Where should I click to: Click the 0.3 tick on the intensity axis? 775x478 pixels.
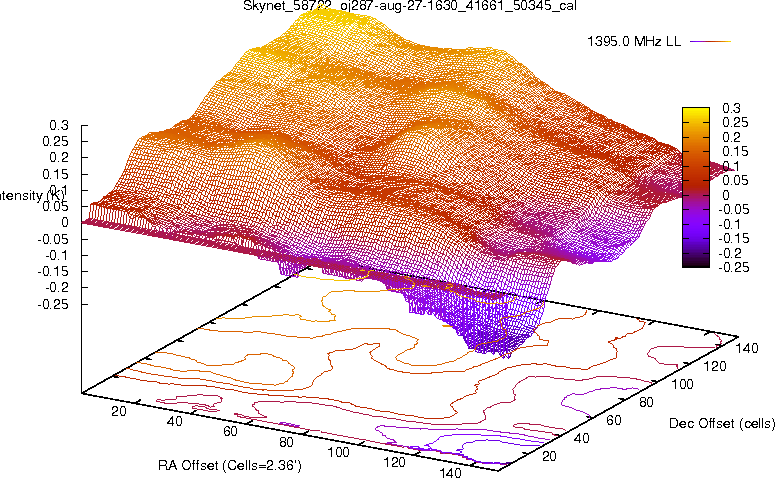coord(59,126)
